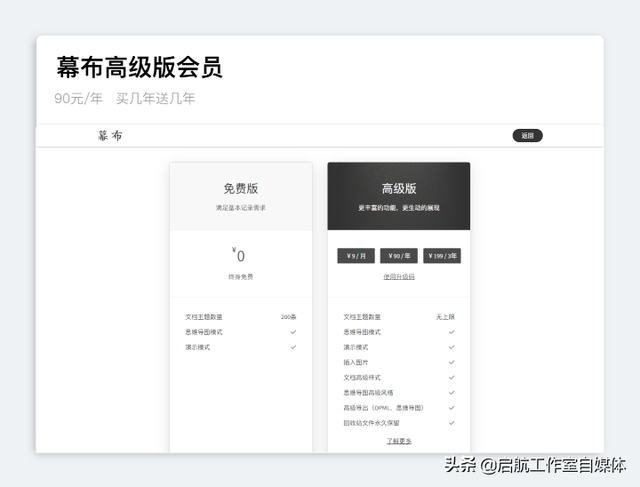This screenshot has height=487, width=640.
Task: Select the ¥9/月 monthly plan
Action: pyautogui.click(x=356, y=256)
